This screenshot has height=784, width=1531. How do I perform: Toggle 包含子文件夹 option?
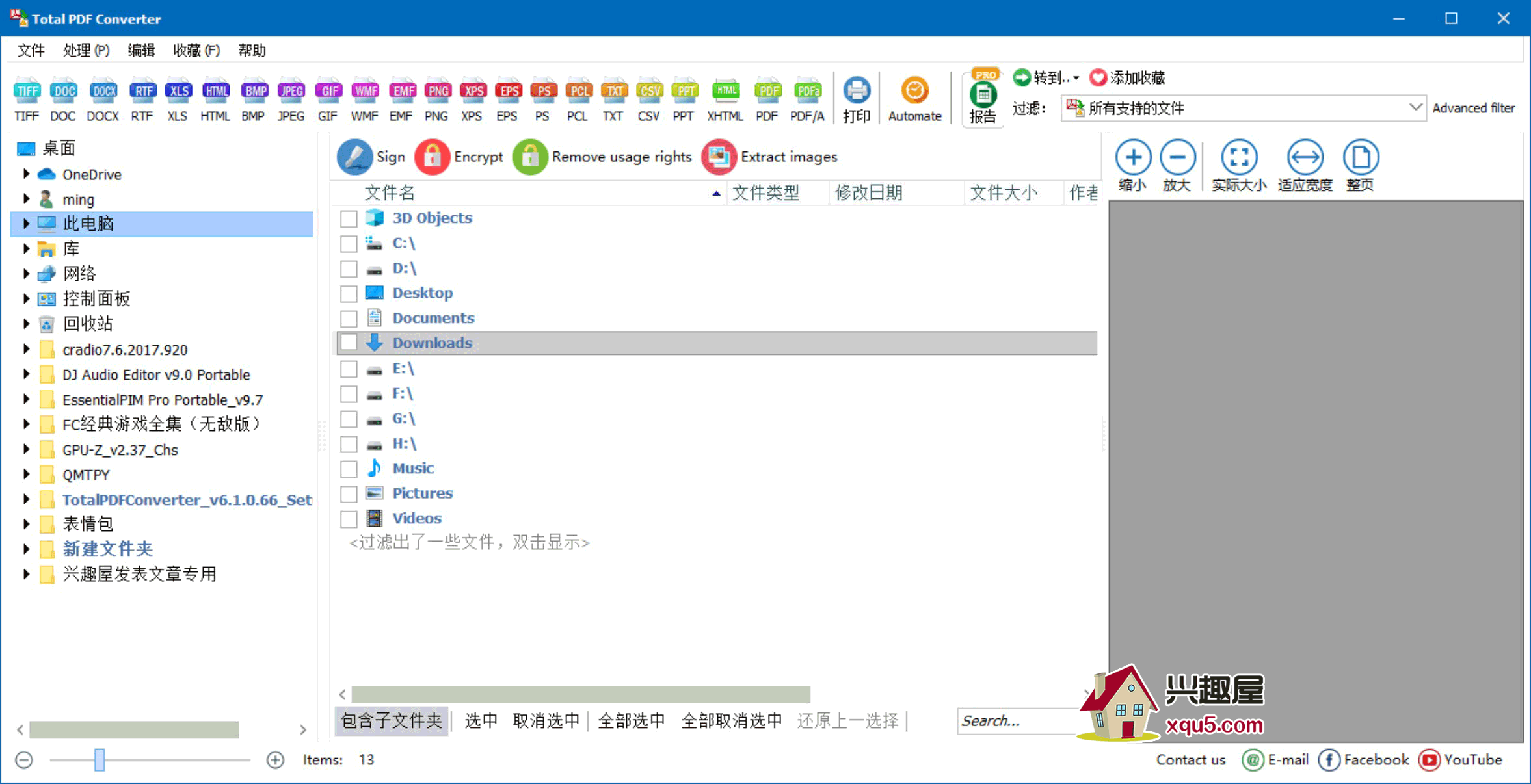tap(392, 721)
